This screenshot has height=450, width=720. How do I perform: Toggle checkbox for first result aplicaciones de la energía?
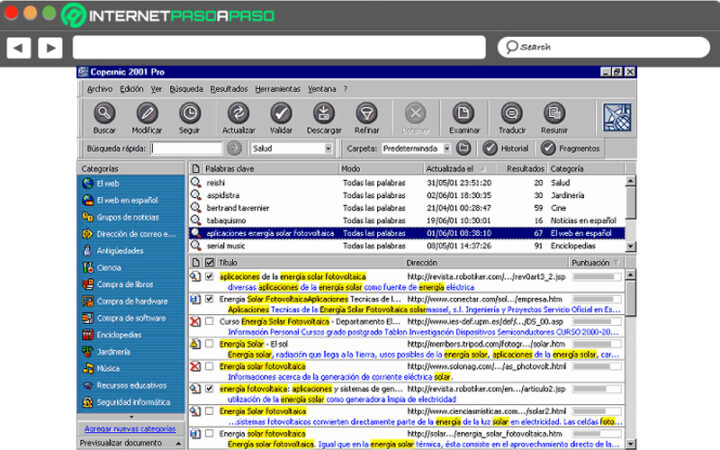click(x=209, y=276)
